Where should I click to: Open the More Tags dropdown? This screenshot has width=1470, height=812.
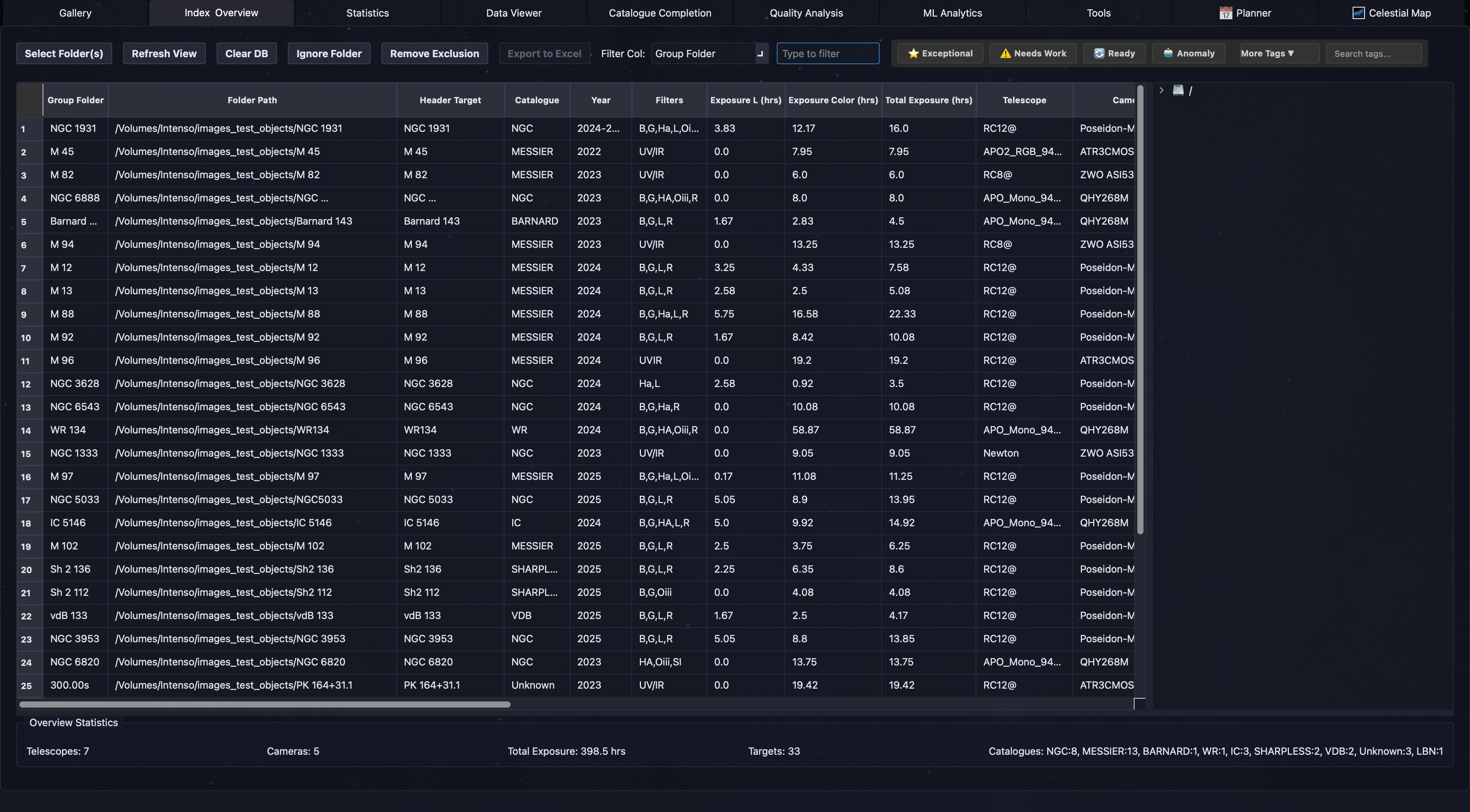pos(1267,54)
